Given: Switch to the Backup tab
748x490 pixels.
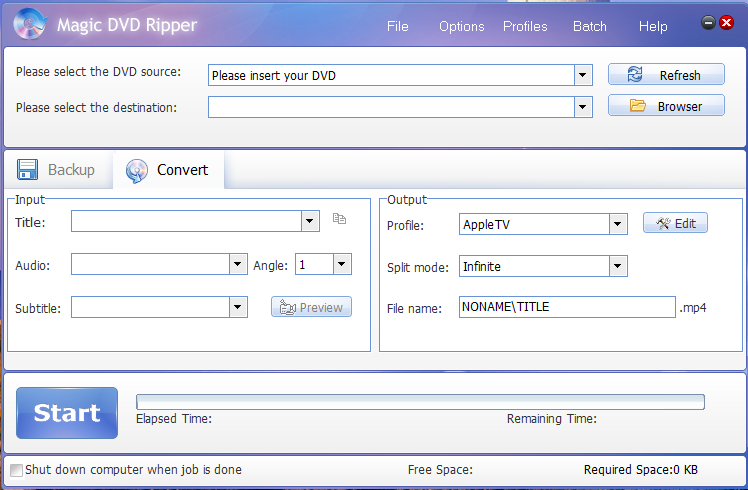Looking at the screenshot, I should point(57,170).
